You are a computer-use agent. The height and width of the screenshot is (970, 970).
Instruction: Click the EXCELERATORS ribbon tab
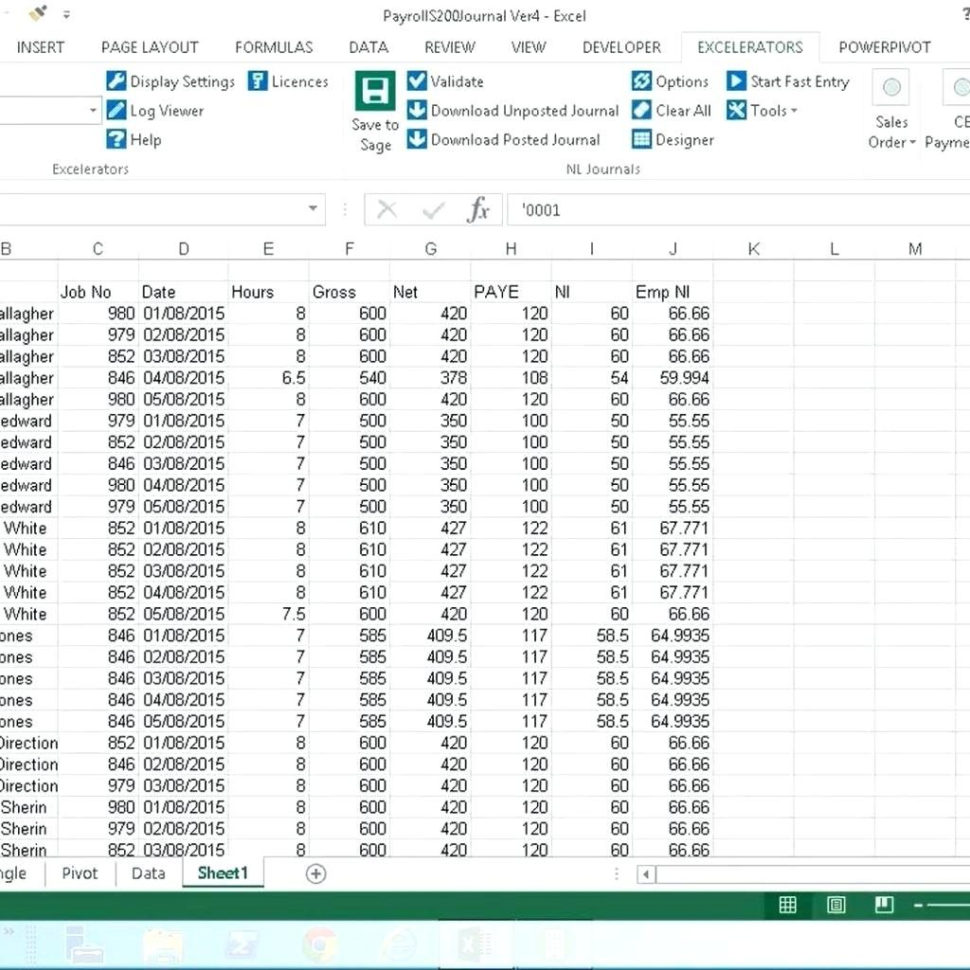(750, 48)
